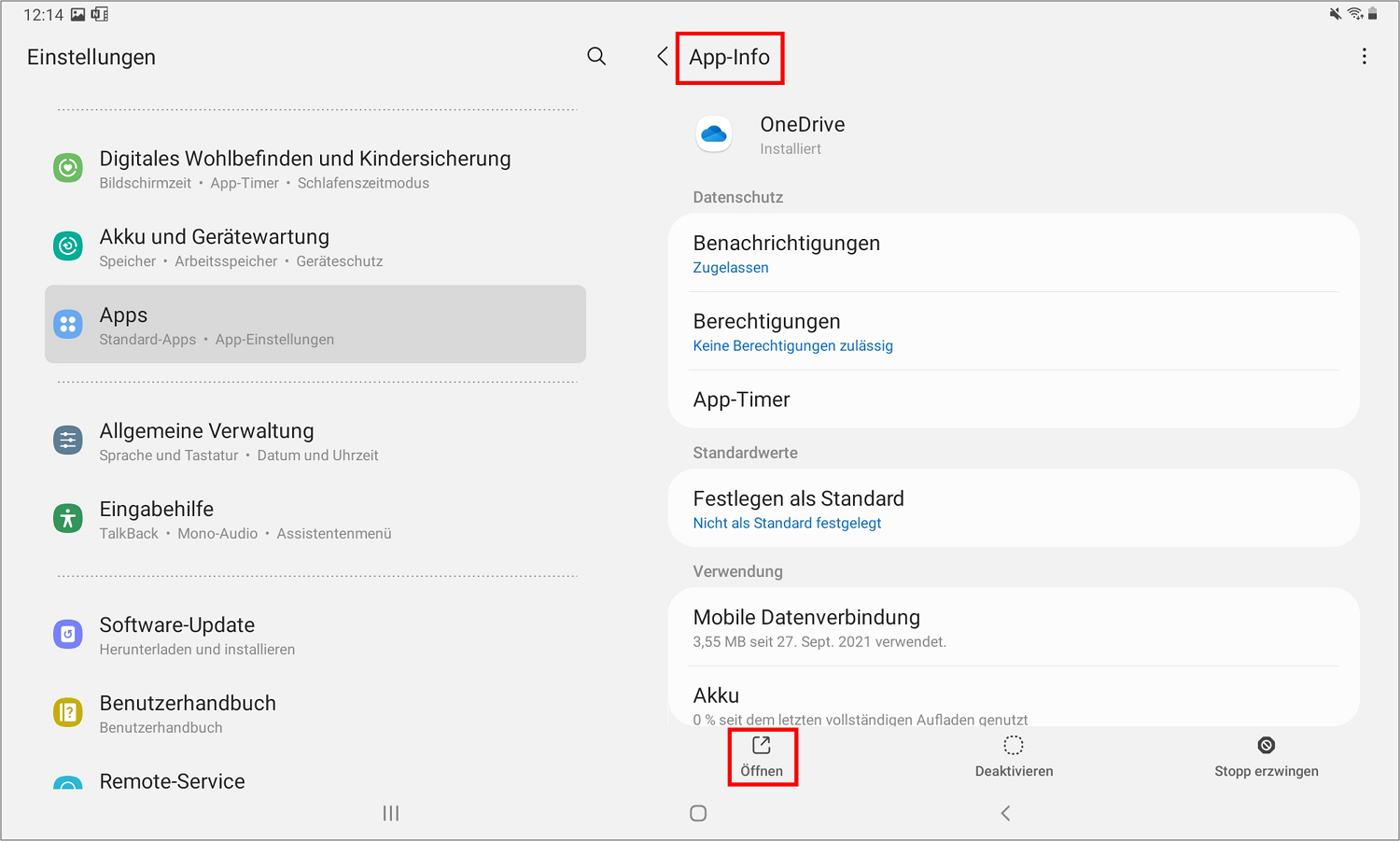
Task: Open Software-Update settings
Action: pyautogui.click(x=315, y=636)
